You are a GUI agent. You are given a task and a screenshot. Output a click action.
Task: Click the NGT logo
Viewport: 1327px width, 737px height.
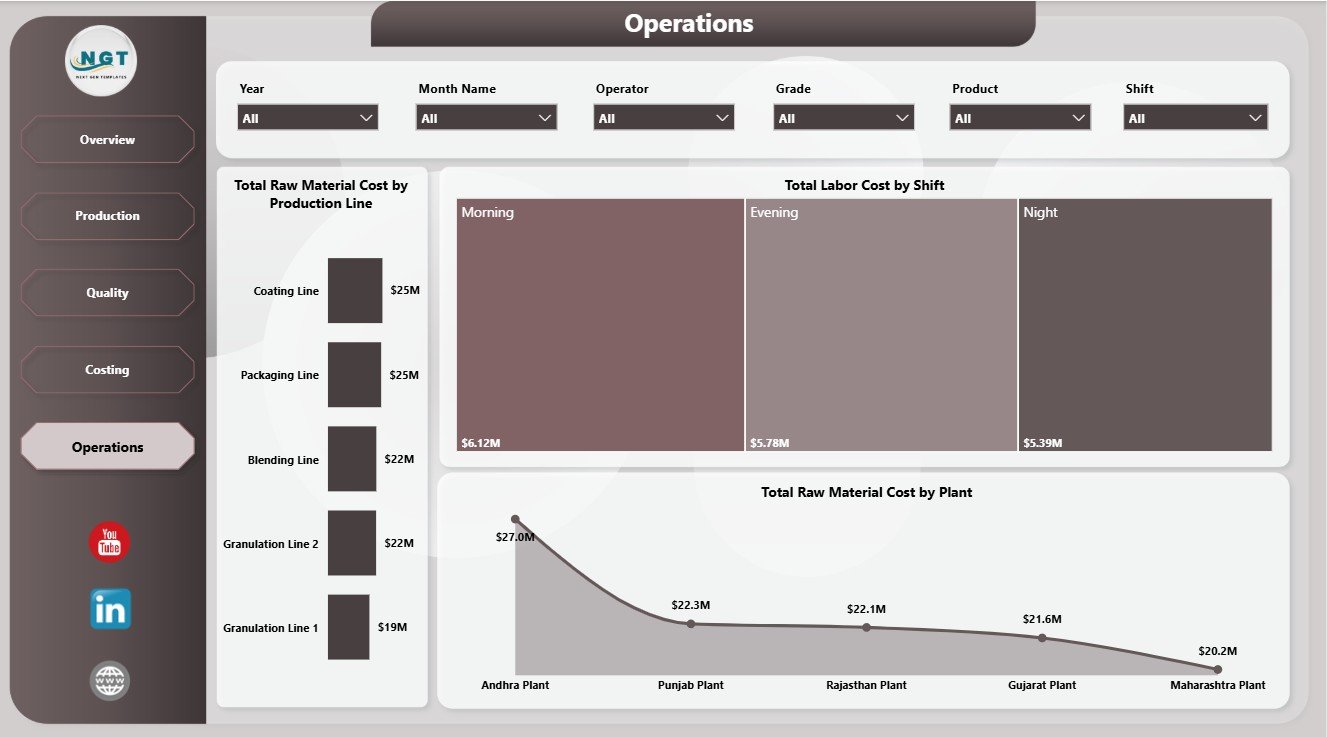tap(101, 61)
